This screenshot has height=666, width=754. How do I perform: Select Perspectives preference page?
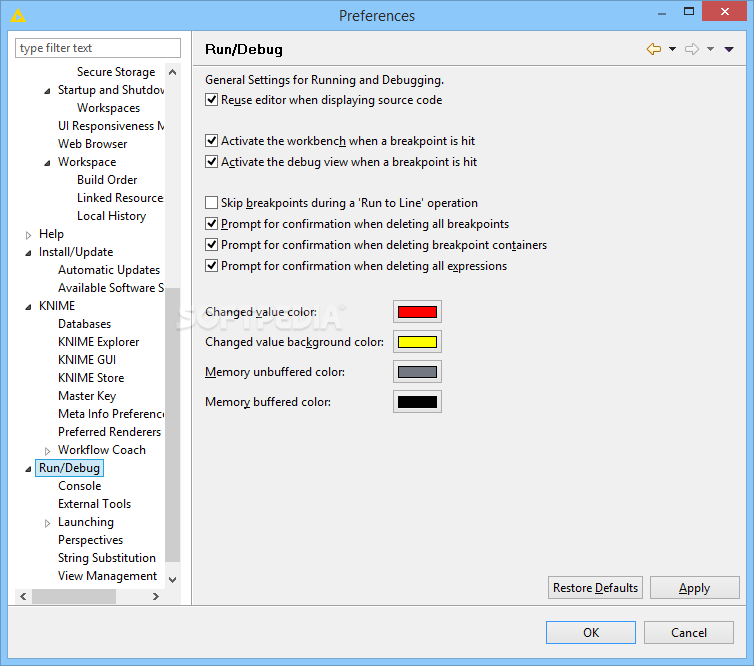[90, 540]
